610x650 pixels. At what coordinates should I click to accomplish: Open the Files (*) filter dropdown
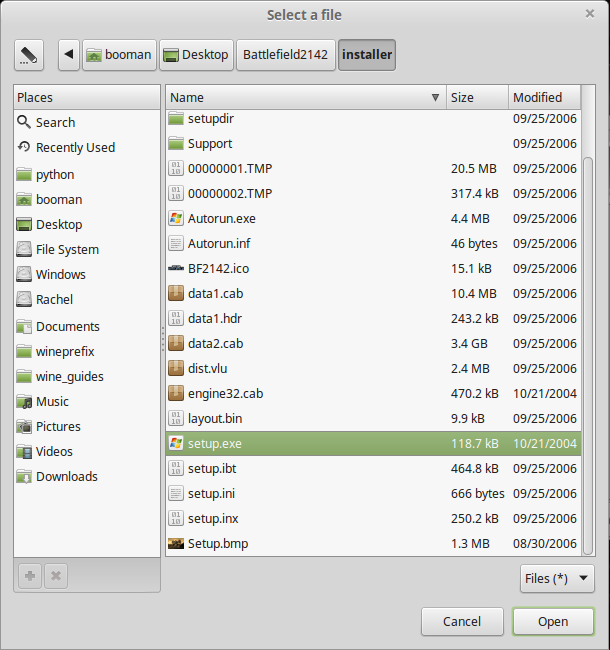tap(557, 578)
